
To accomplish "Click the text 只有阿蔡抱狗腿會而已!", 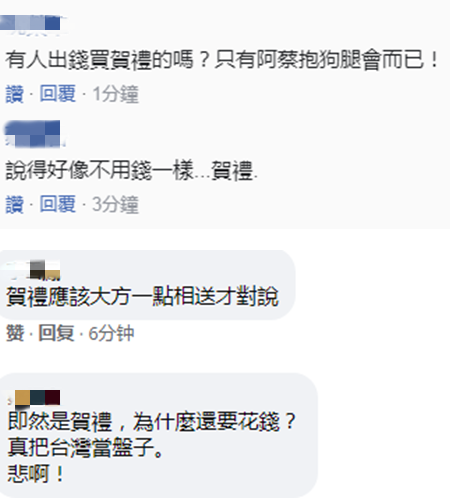I will point(327,60).
